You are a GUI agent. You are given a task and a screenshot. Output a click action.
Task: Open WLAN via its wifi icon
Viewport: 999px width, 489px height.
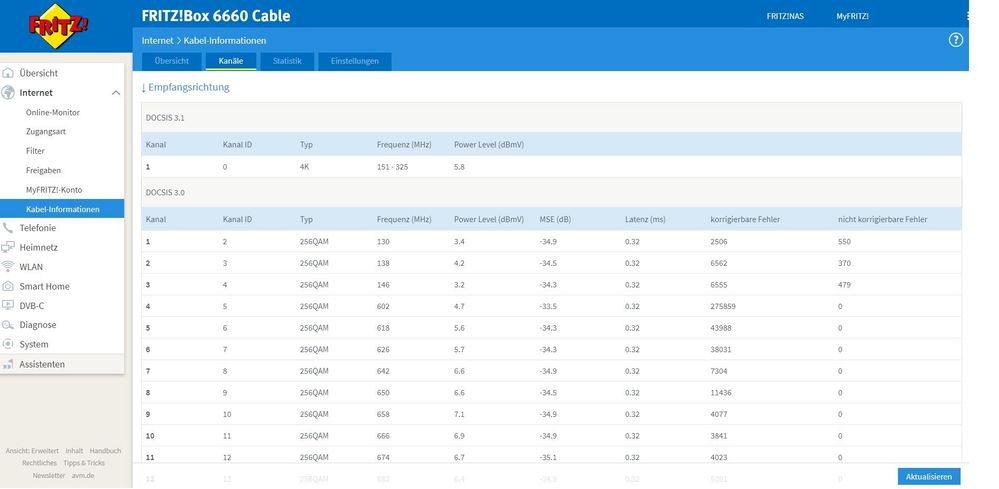(x=9, y=267)
